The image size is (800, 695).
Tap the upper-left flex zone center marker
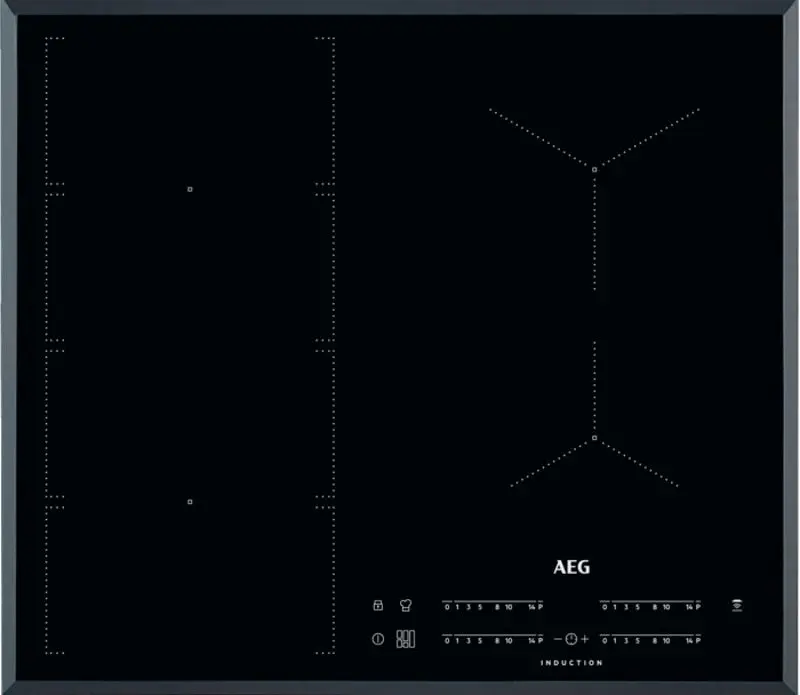(190, 188)
